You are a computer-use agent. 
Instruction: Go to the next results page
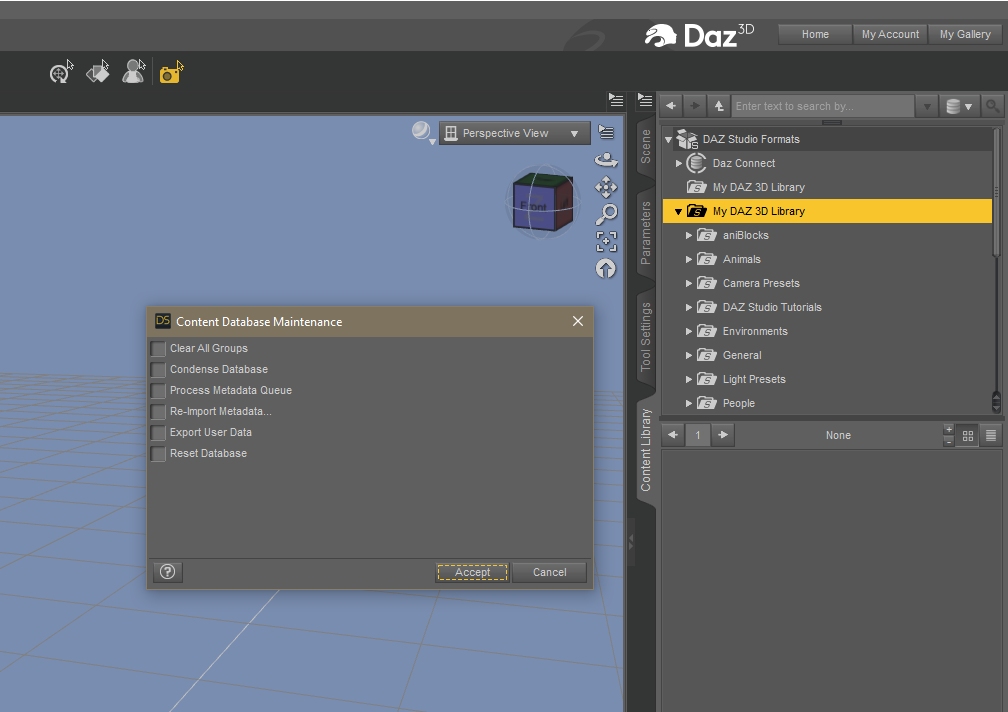(x=723, y=435)
